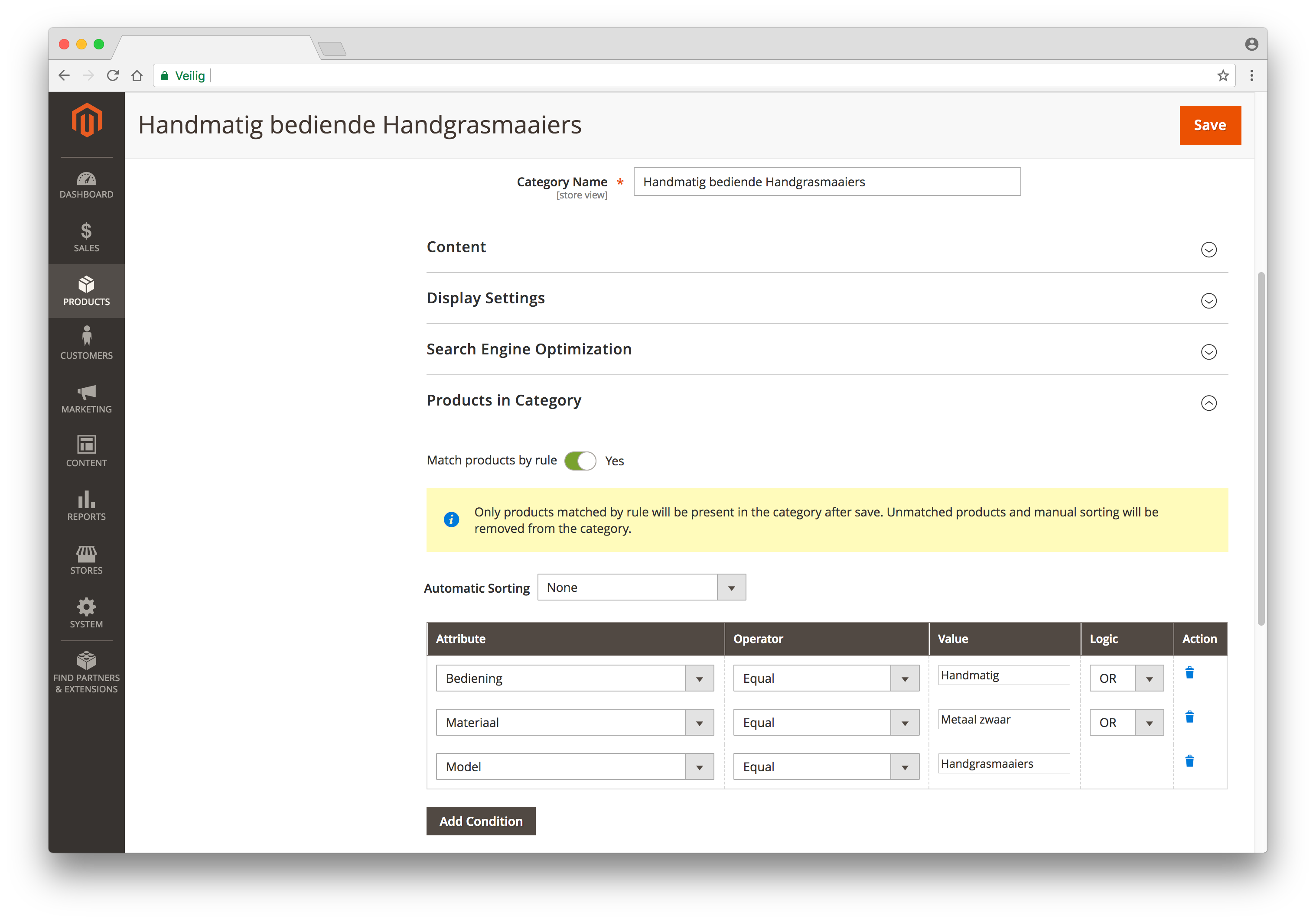Open logic OR dropdown in Materiaal row
This screenshot has width=1316, height=922.
(1126, 723)
